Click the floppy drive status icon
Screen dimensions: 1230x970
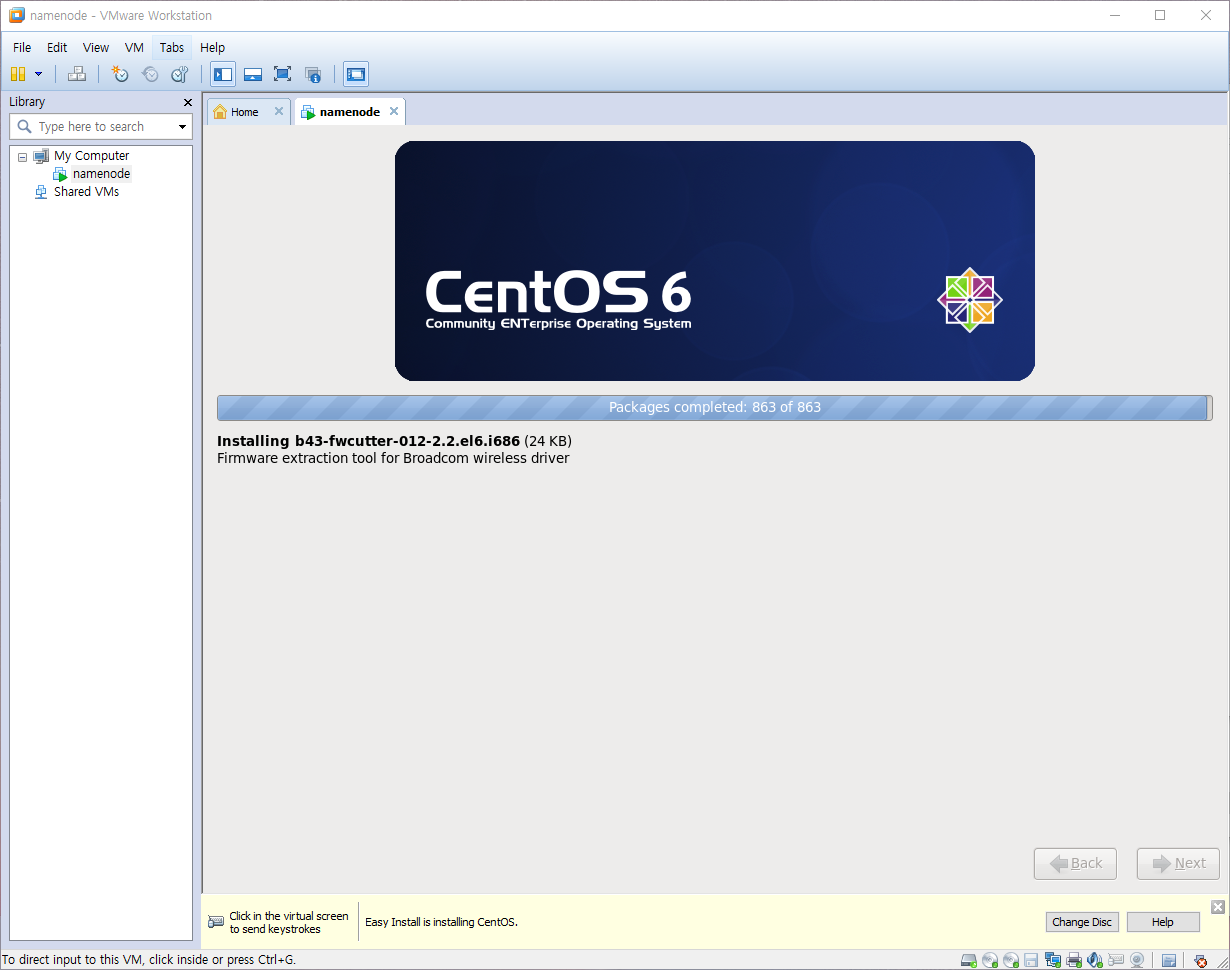1031,960
